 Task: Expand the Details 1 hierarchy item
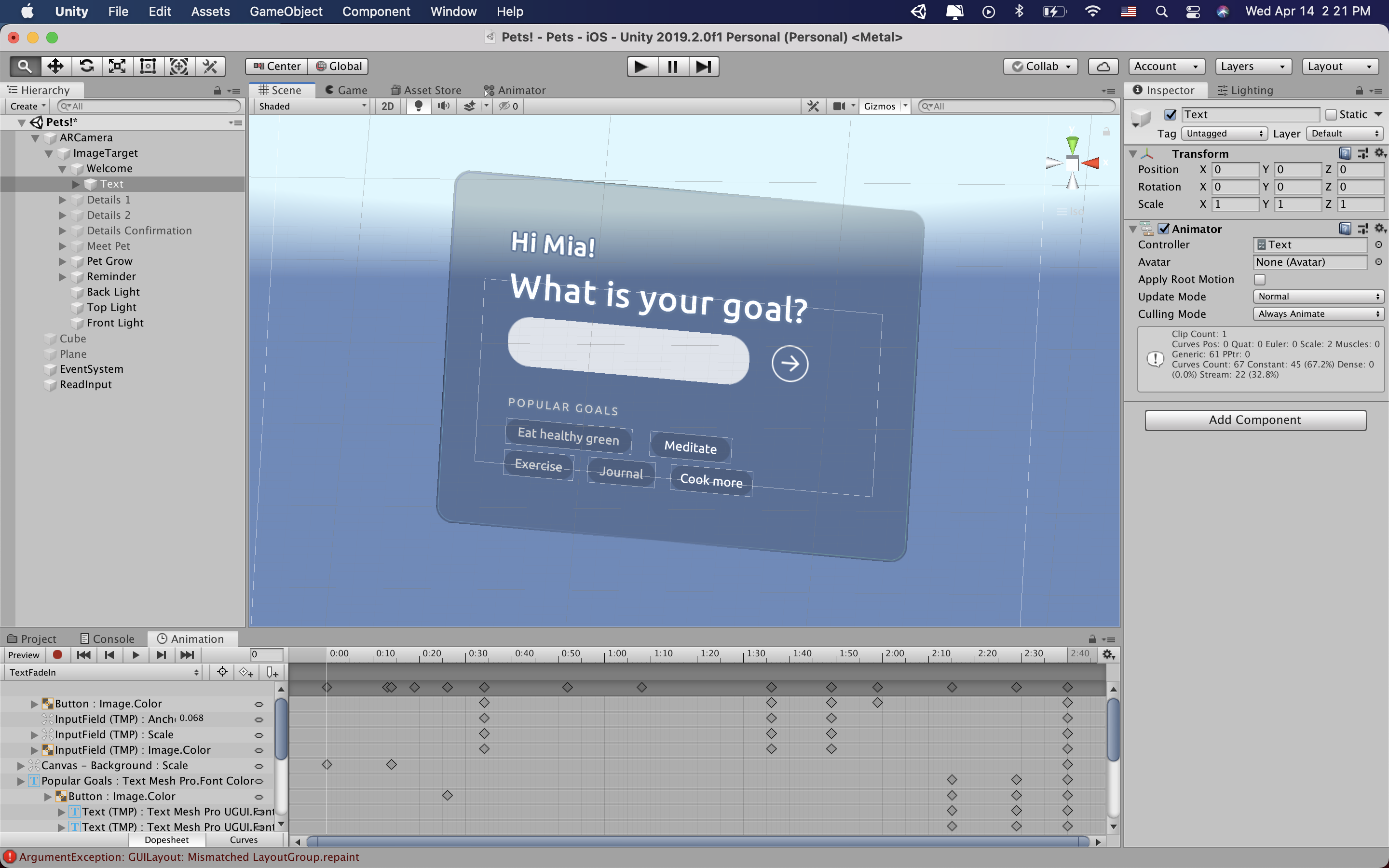(x=63, y=200)
